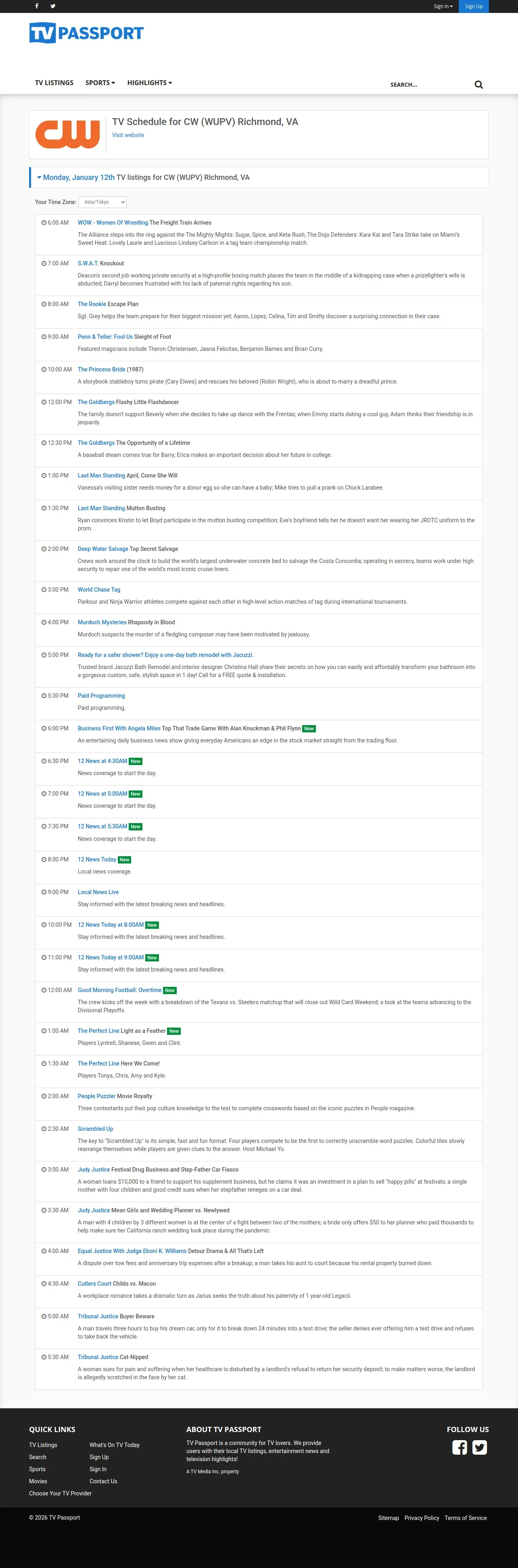Open Tribunal Justice link at 5:00 AM
The image size is (518, 1568).
pos(98,1317)
